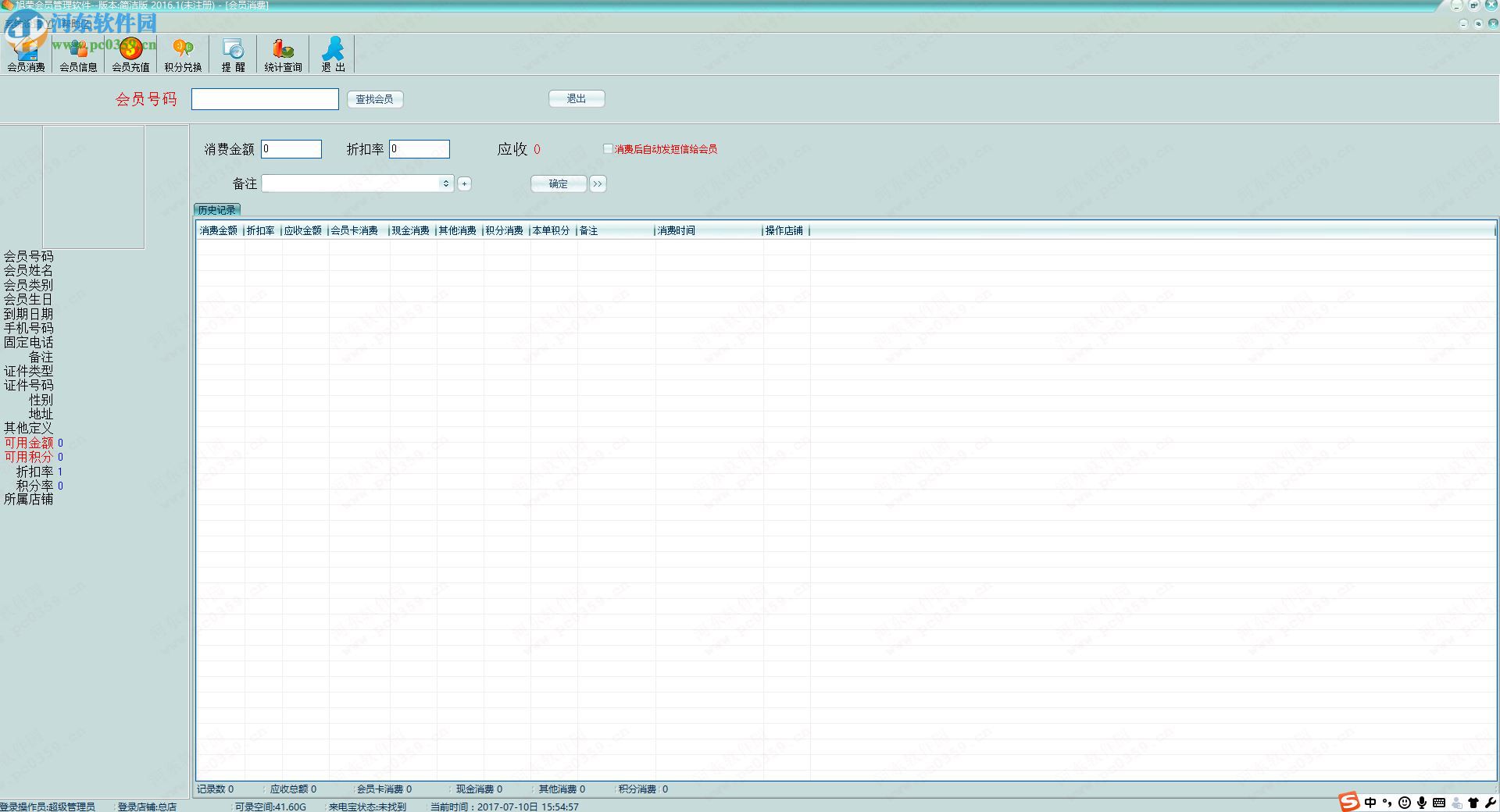Open the 积分兑换 points exchange toolbar icon
The width and height of the screenshot is (1500, 812).
[183, 55]
